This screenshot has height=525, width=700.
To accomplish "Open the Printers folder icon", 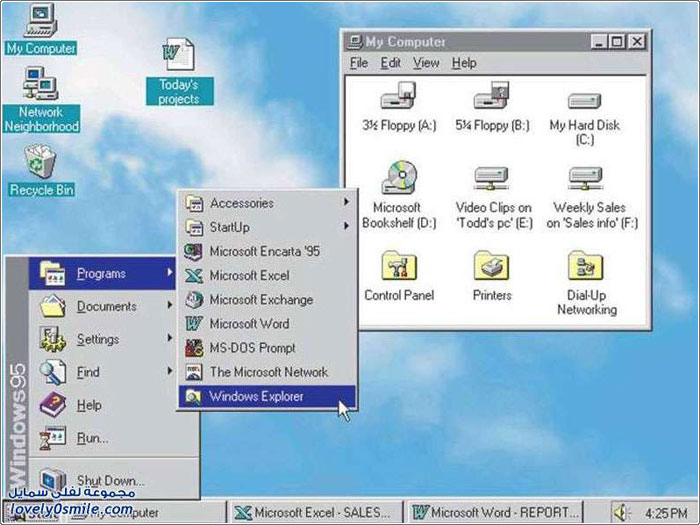I will point(492,267).
